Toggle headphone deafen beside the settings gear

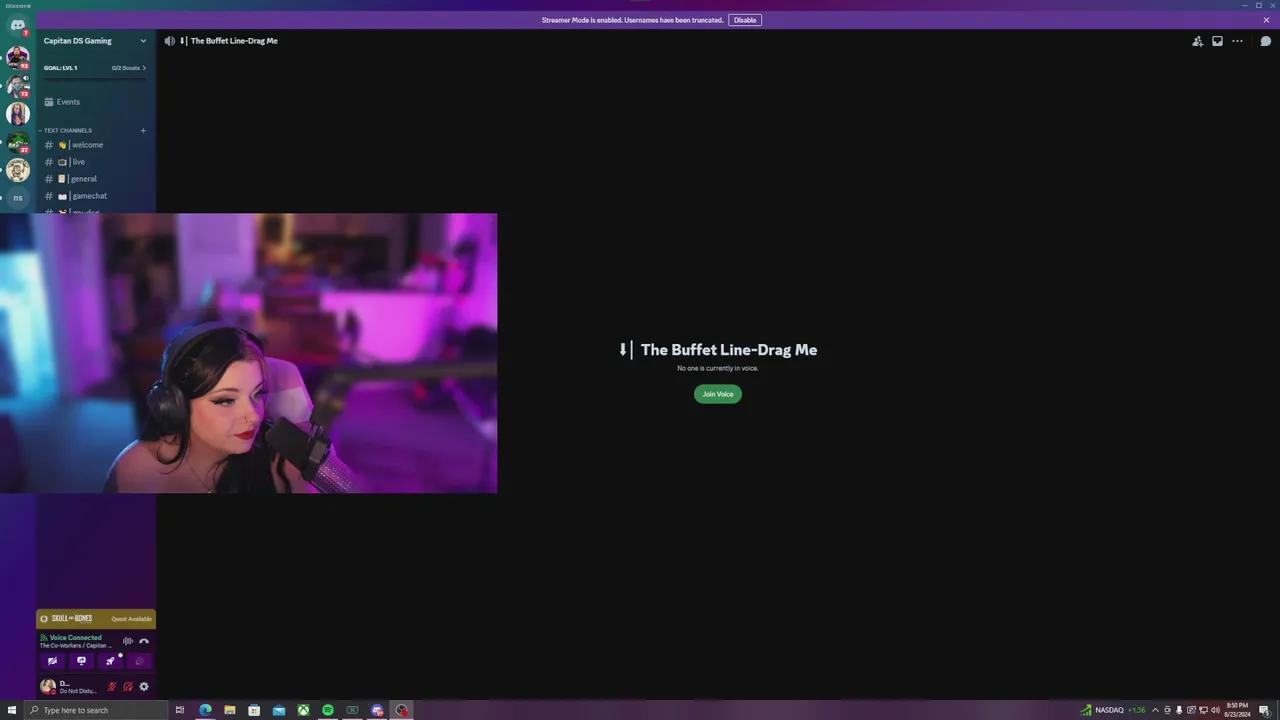(128, 687)
